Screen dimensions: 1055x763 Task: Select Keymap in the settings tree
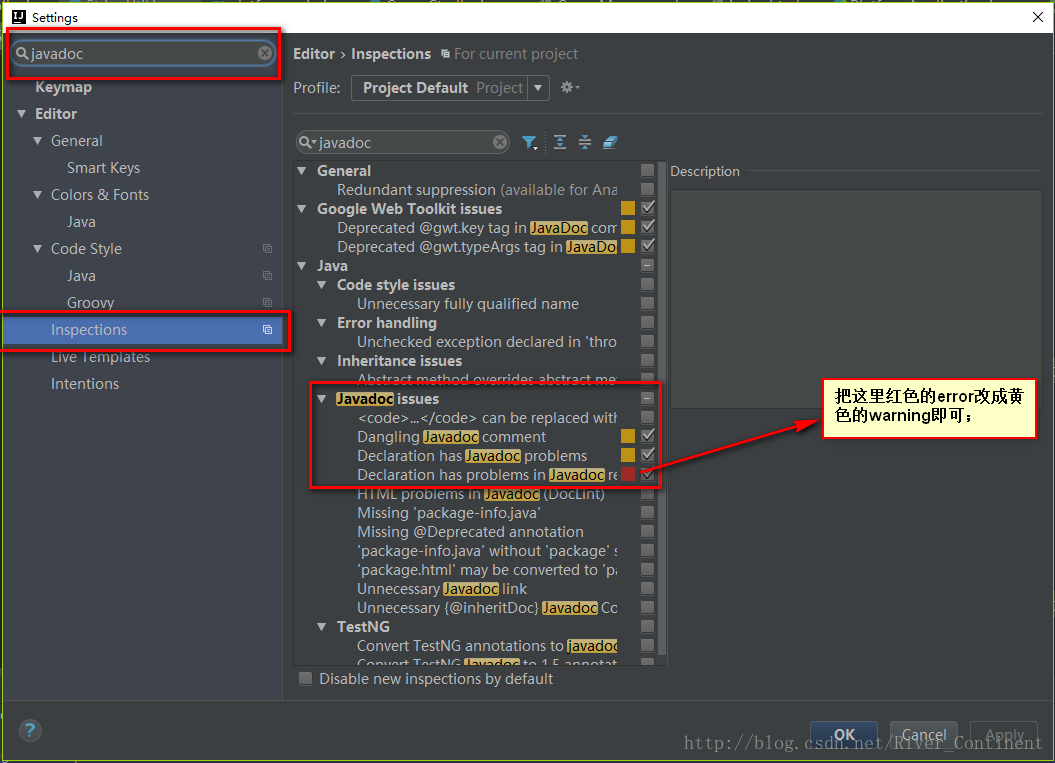point(63,87)
